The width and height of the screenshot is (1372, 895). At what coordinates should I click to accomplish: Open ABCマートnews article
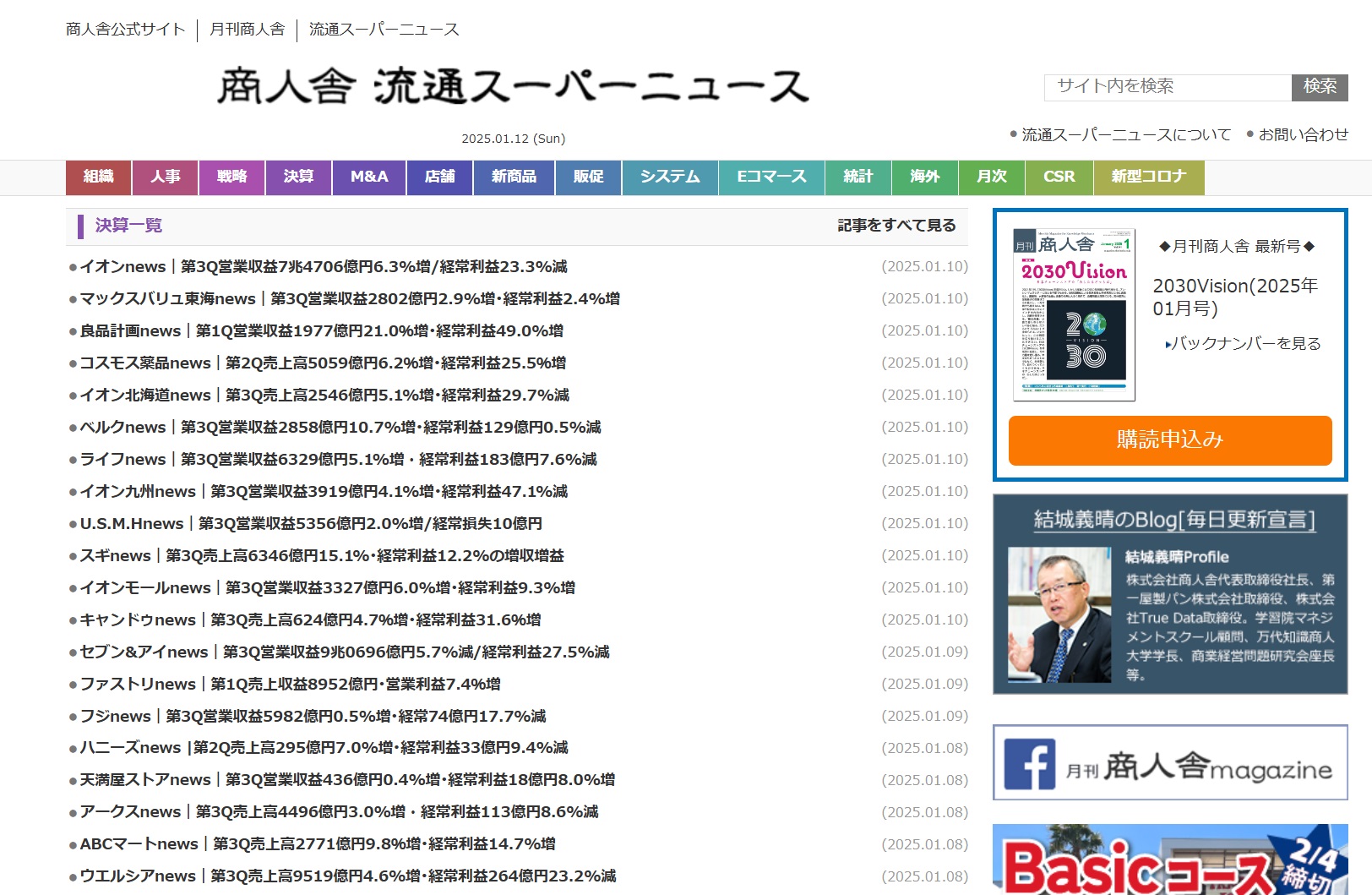[x=318, y=844]
